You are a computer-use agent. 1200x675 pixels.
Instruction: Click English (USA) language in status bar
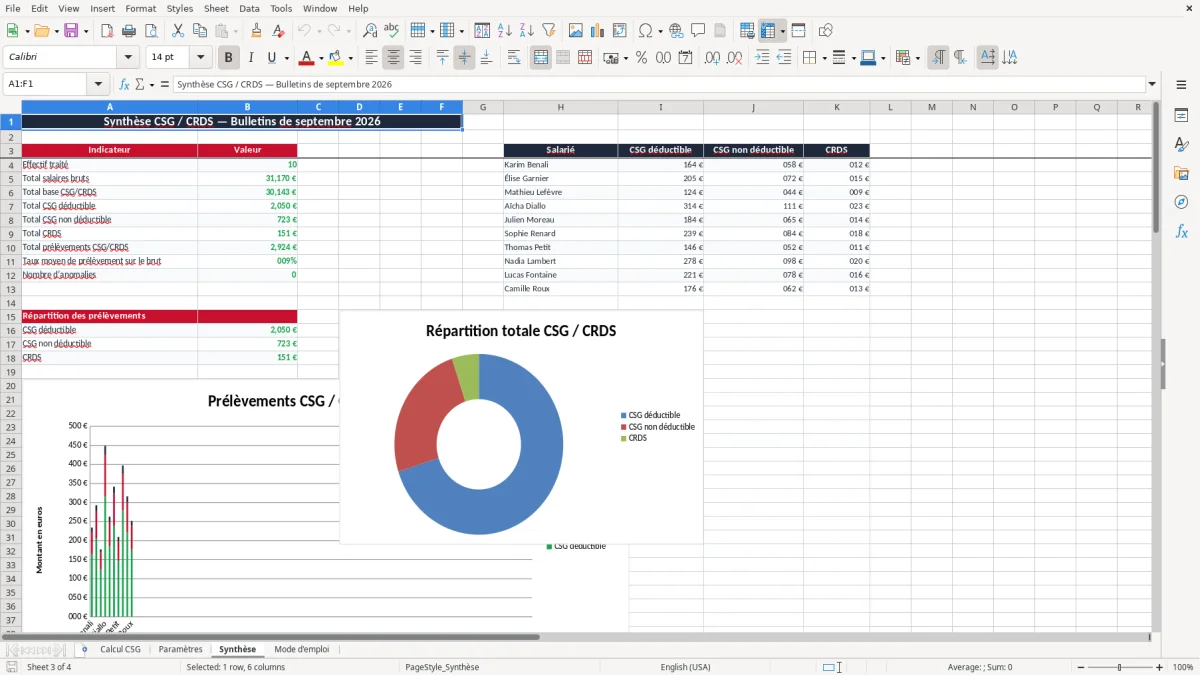[x=685, y=667]
